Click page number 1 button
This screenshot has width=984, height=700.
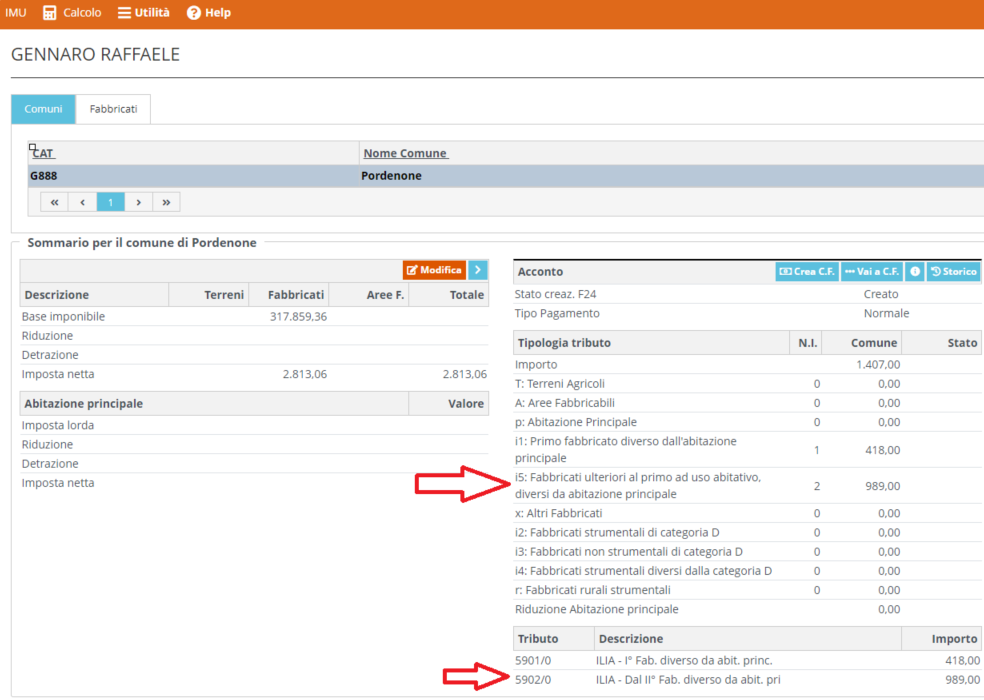tap(110, 202)
